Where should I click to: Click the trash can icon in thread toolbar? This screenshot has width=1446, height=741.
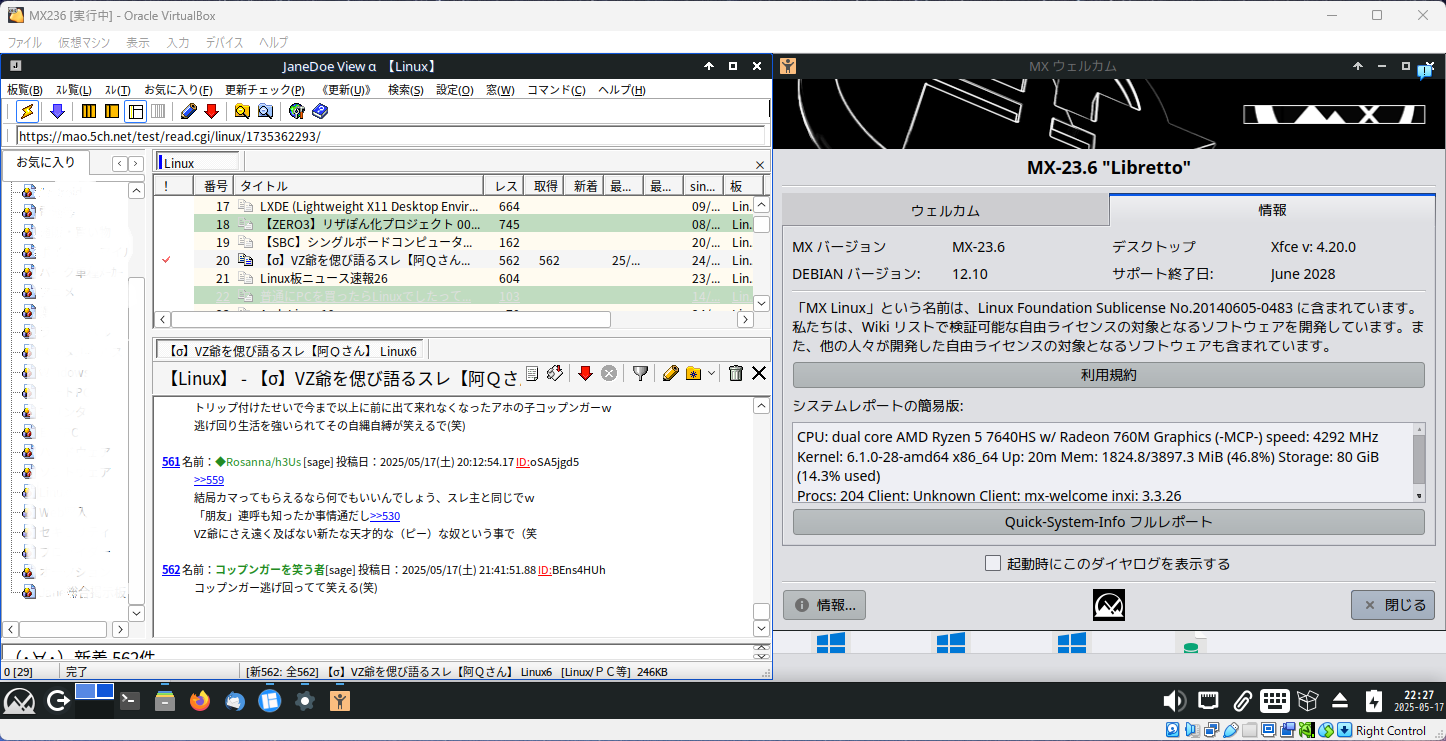pos(735,373)
